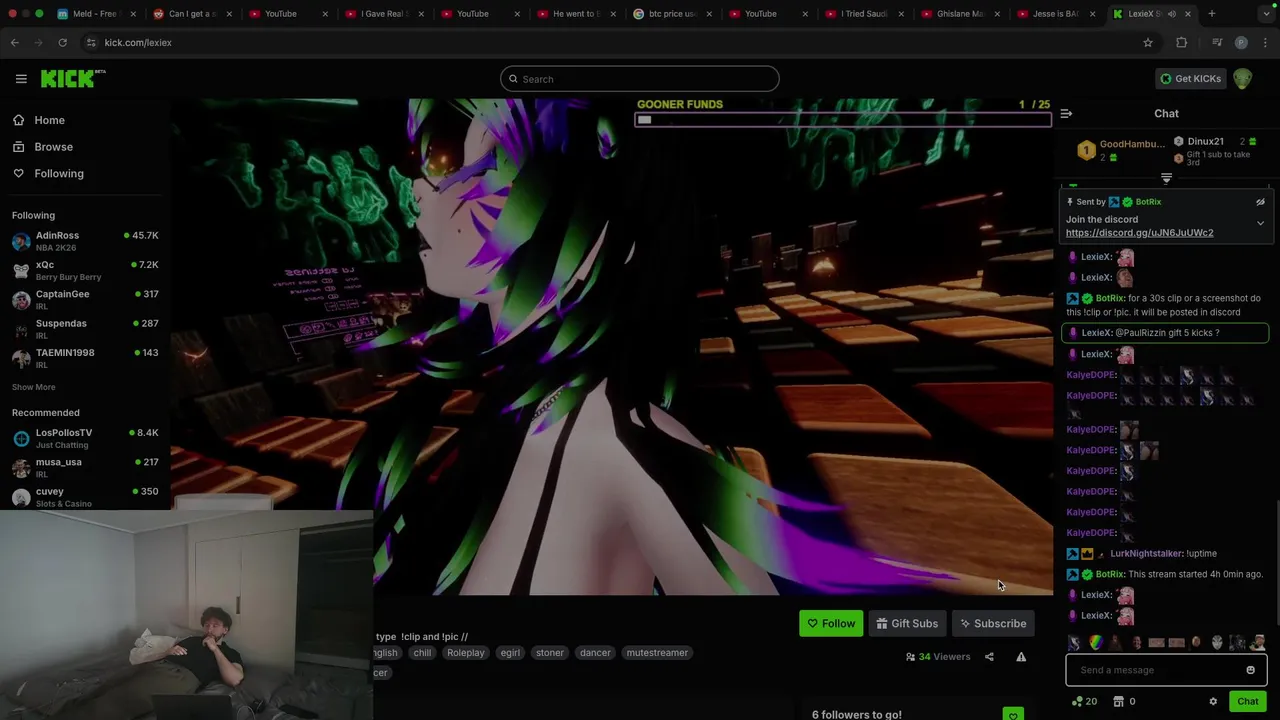Expand Show more under Following
The width and height of the screenshot is (1280, 720).
34,387
